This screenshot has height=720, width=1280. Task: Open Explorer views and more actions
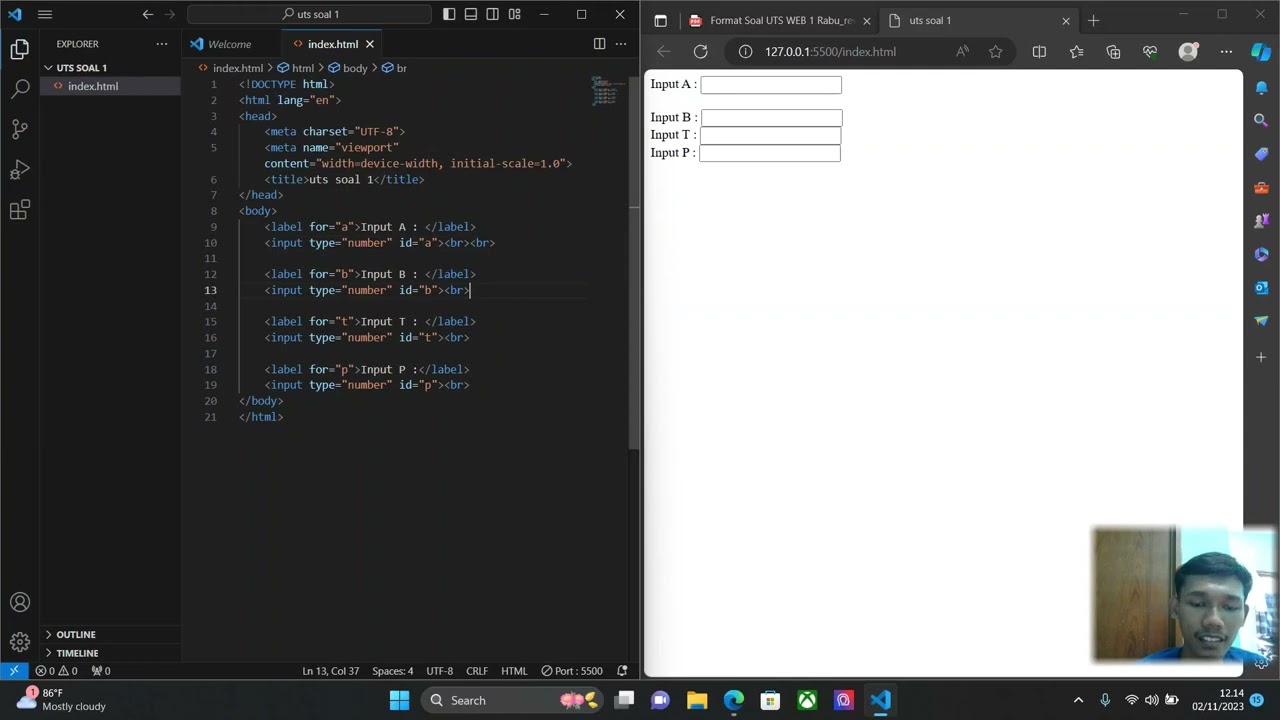point(162,44)
